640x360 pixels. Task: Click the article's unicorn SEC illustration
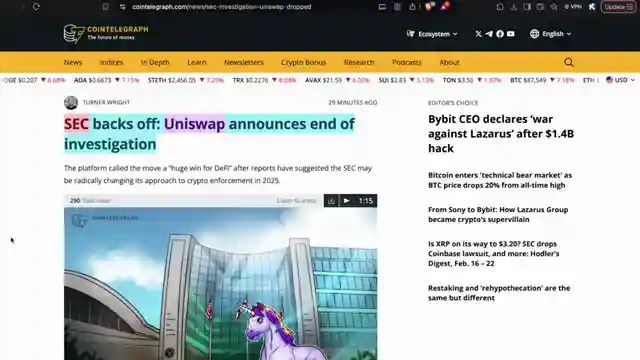(x=220, y=284)
